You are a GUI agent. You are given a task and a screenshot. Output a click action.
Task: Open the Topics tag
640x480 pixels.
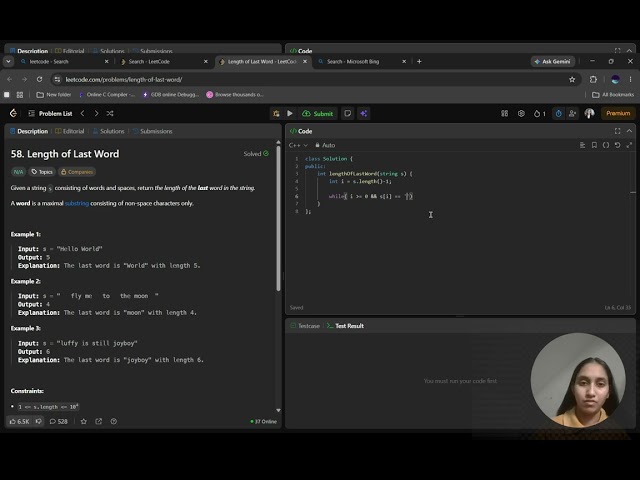click(42, 172)
